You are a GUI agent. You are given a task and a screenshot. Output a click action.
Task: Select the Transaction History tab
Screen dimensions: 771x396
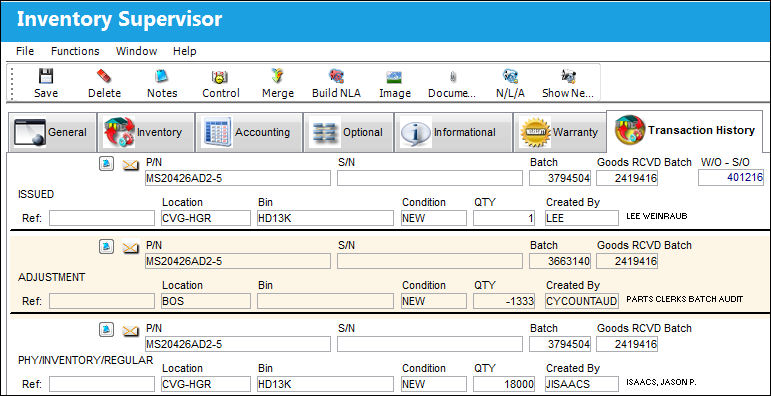(x=684, y=130)
